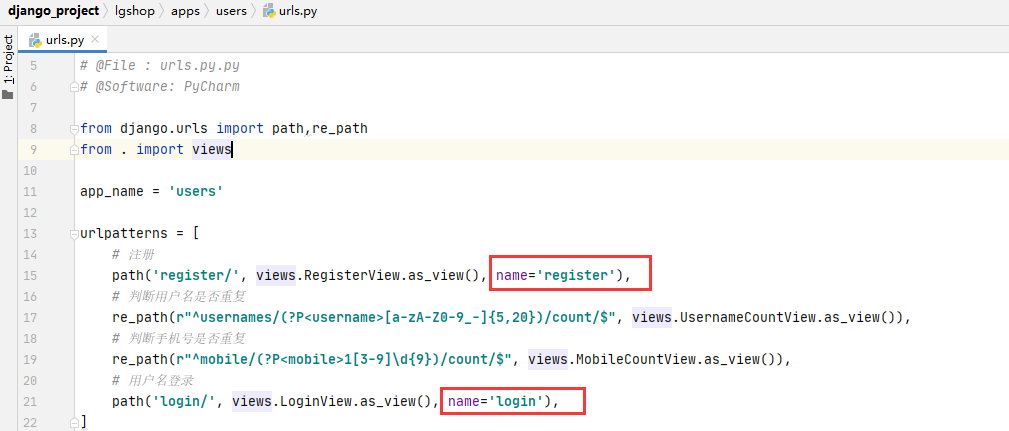Click the text 'app_name' on line 11

coord(112,192)
